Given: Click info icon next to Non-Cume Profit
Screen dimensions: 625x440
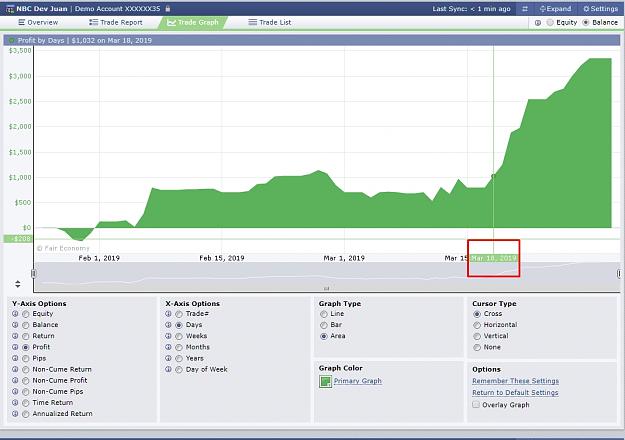Looking at the screenshot, I should [x=15, y=381].
